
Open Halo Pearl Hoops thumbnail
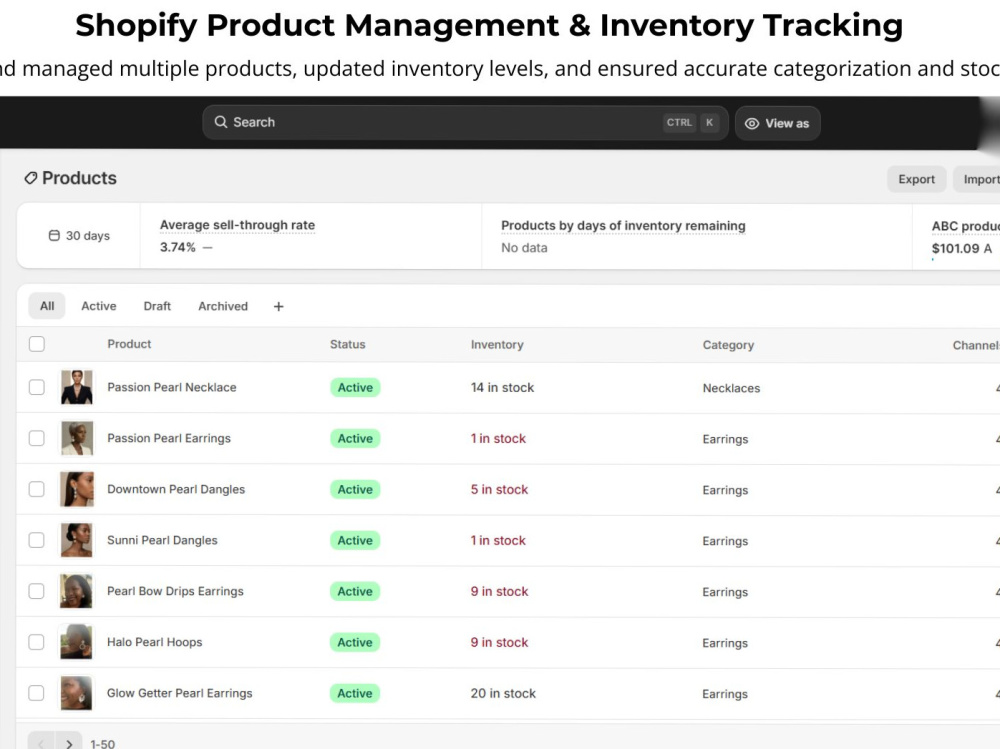[x=77, y=642]
